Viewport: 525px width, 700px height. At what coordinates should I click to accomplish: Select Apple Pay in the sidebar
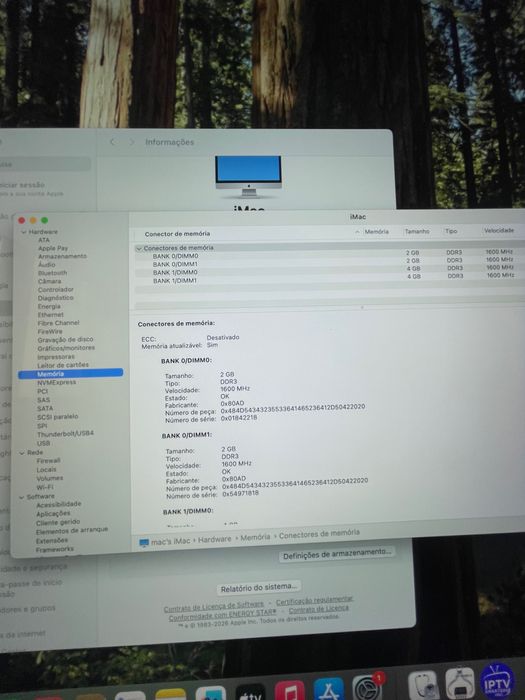[53, 248]
